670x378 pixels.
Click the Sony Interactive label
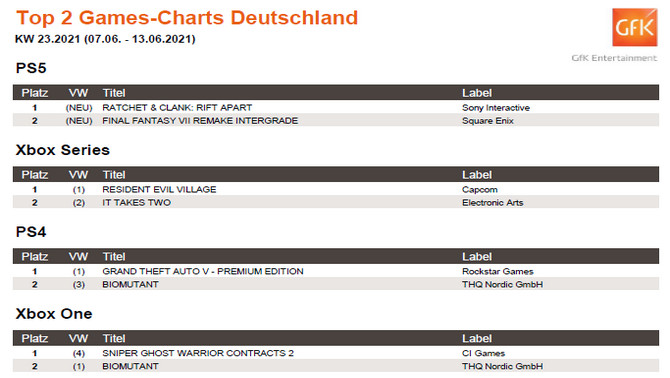496,108
